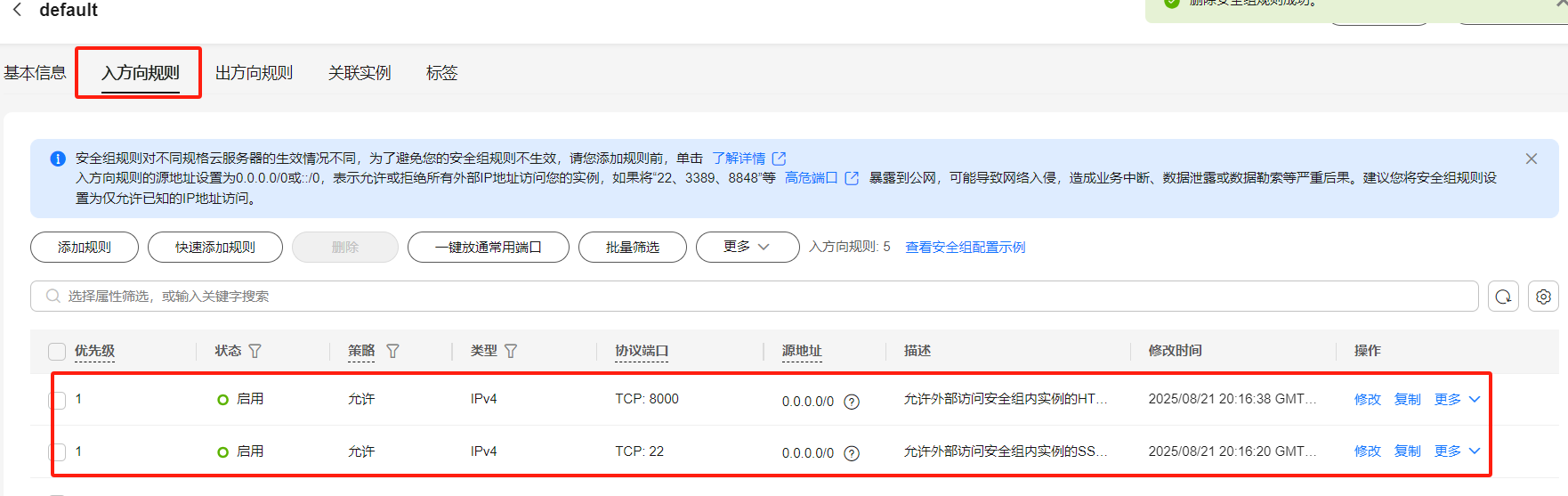Toggle the select-all checkbox in header
This screenshot has width=1568, height=496.
(57, 352)
